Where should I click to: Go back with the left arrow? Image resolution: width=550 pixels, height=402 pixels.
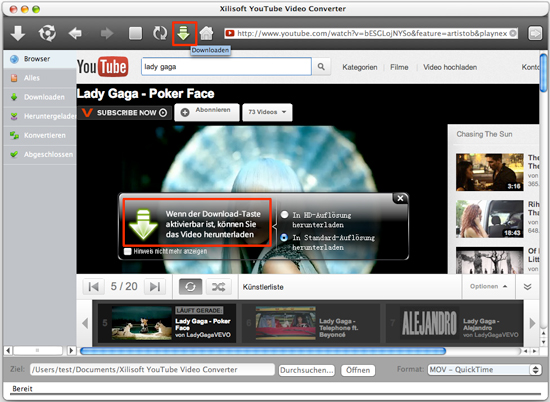point(75,34)
